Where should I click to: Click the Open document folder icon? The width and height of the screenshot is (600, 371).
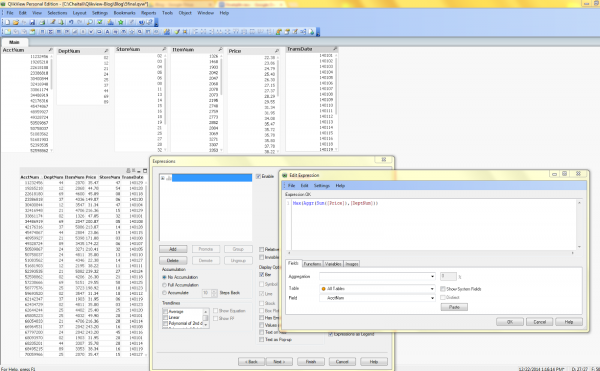pos(16,22)
